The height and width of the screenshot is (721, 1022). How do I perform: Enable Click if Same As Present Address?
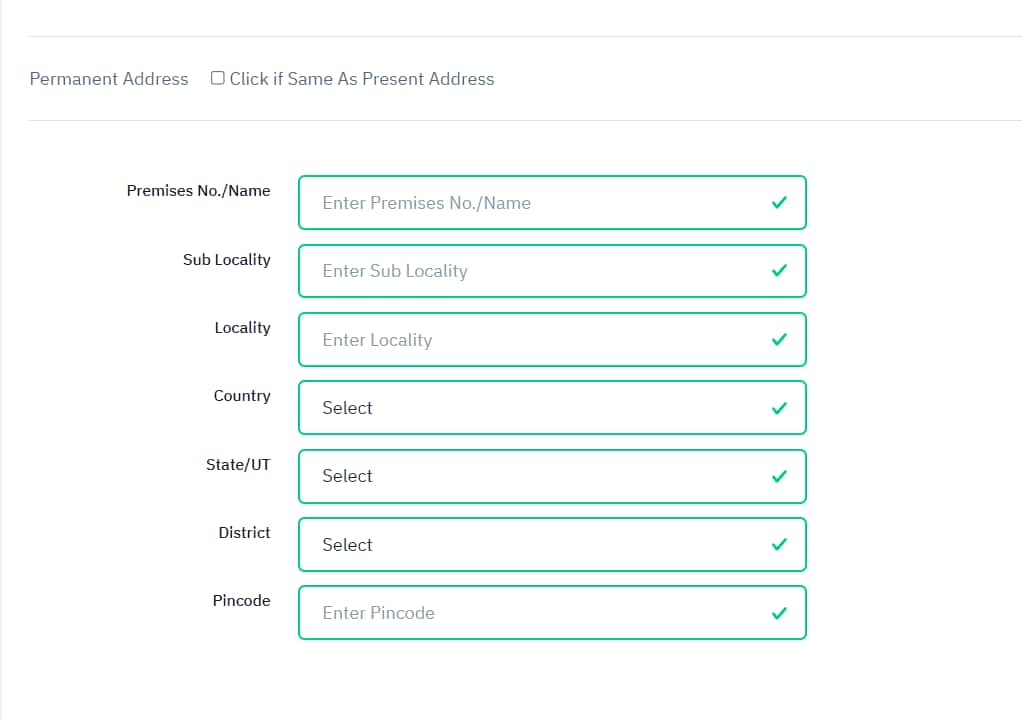[217, 77]
